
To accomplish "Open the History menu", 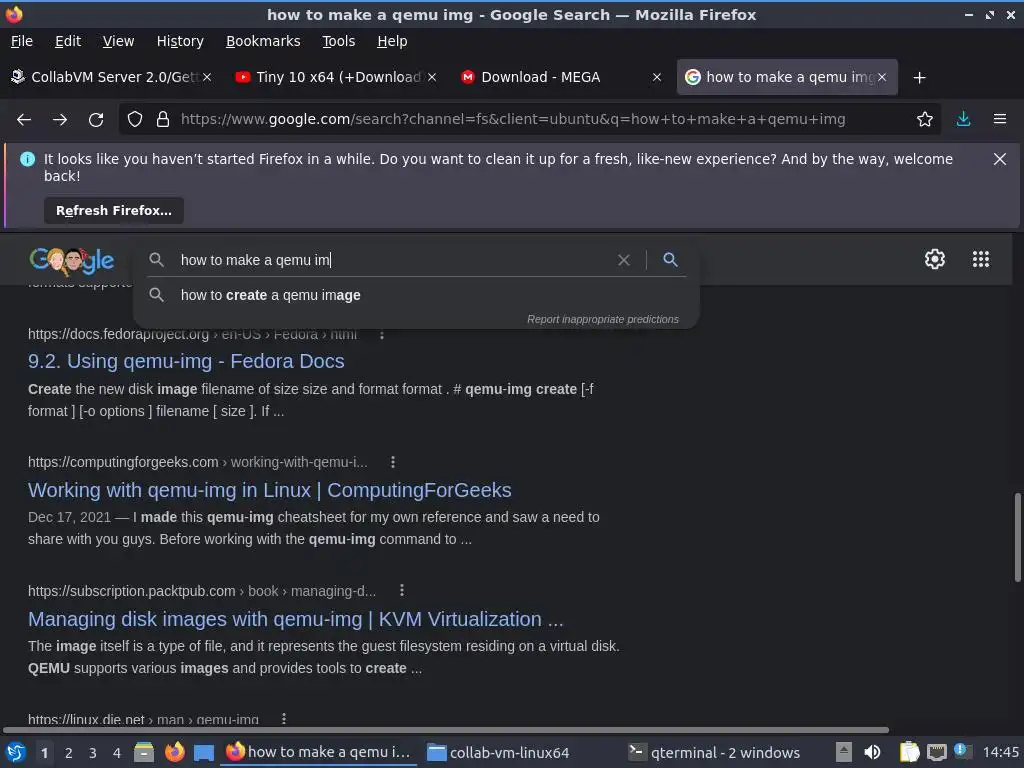I will tap(180, 41).
